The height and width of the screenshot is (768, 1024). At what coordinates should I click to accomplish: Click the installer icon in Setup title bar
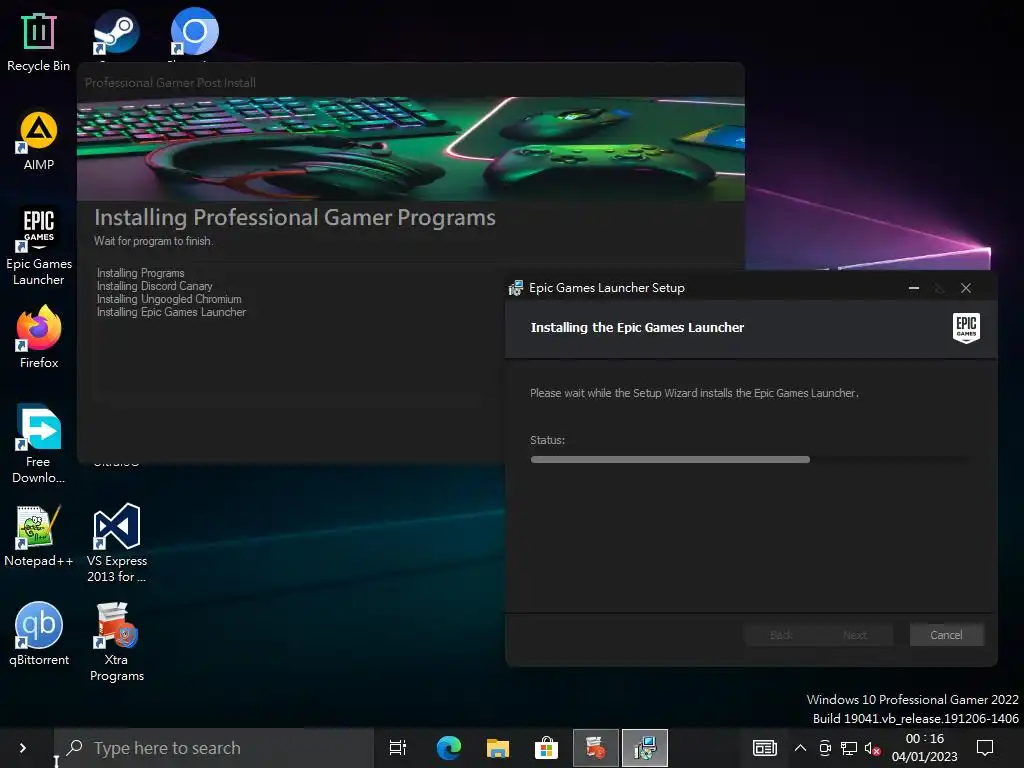coord(516,288)
